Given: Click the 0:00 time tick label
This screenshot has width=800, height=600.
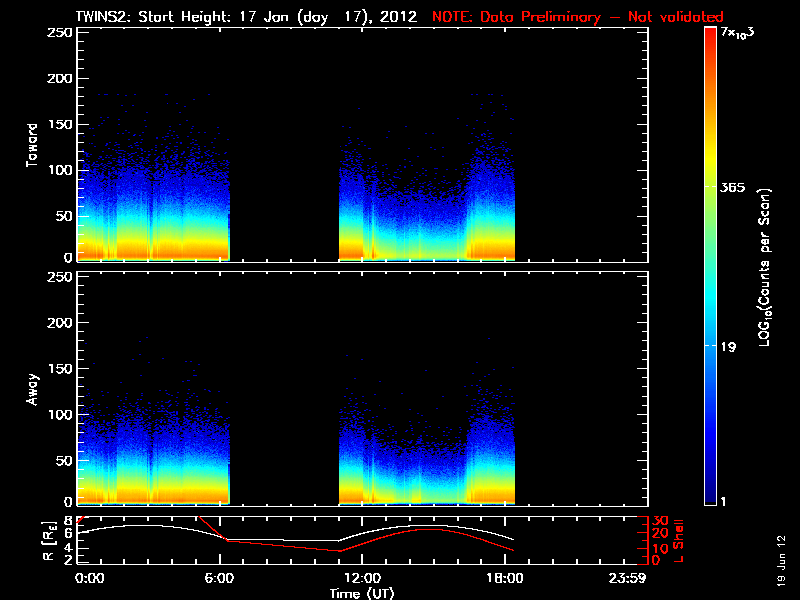Looking at the screenshot, I should [x=90, y=578].
